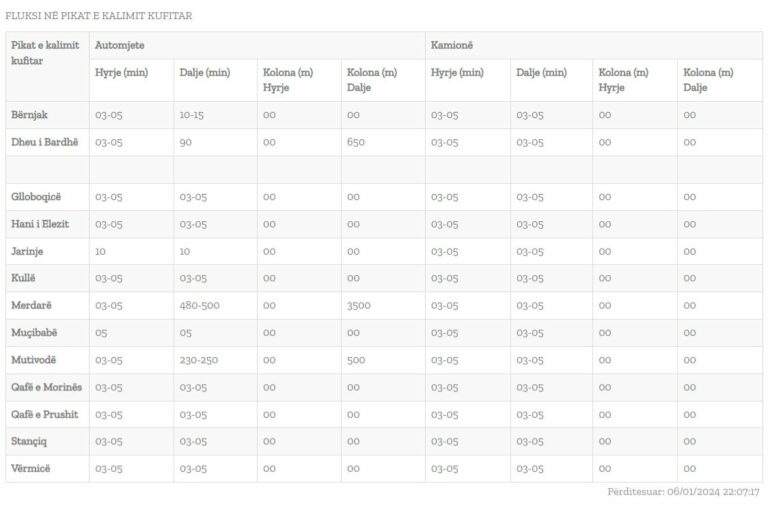The image size is (768, 508).
Task: Select the 10-15 exit time for Bërnjak
Action: (x=192, y=115)
